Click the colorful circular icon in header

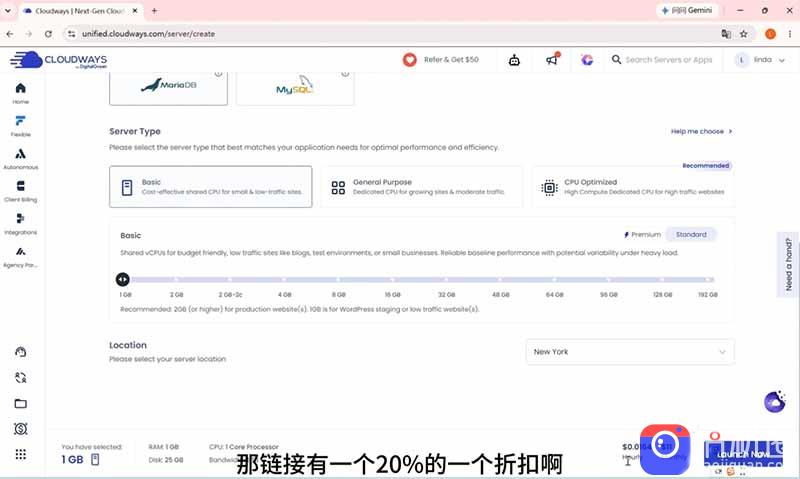pos(587,60)
